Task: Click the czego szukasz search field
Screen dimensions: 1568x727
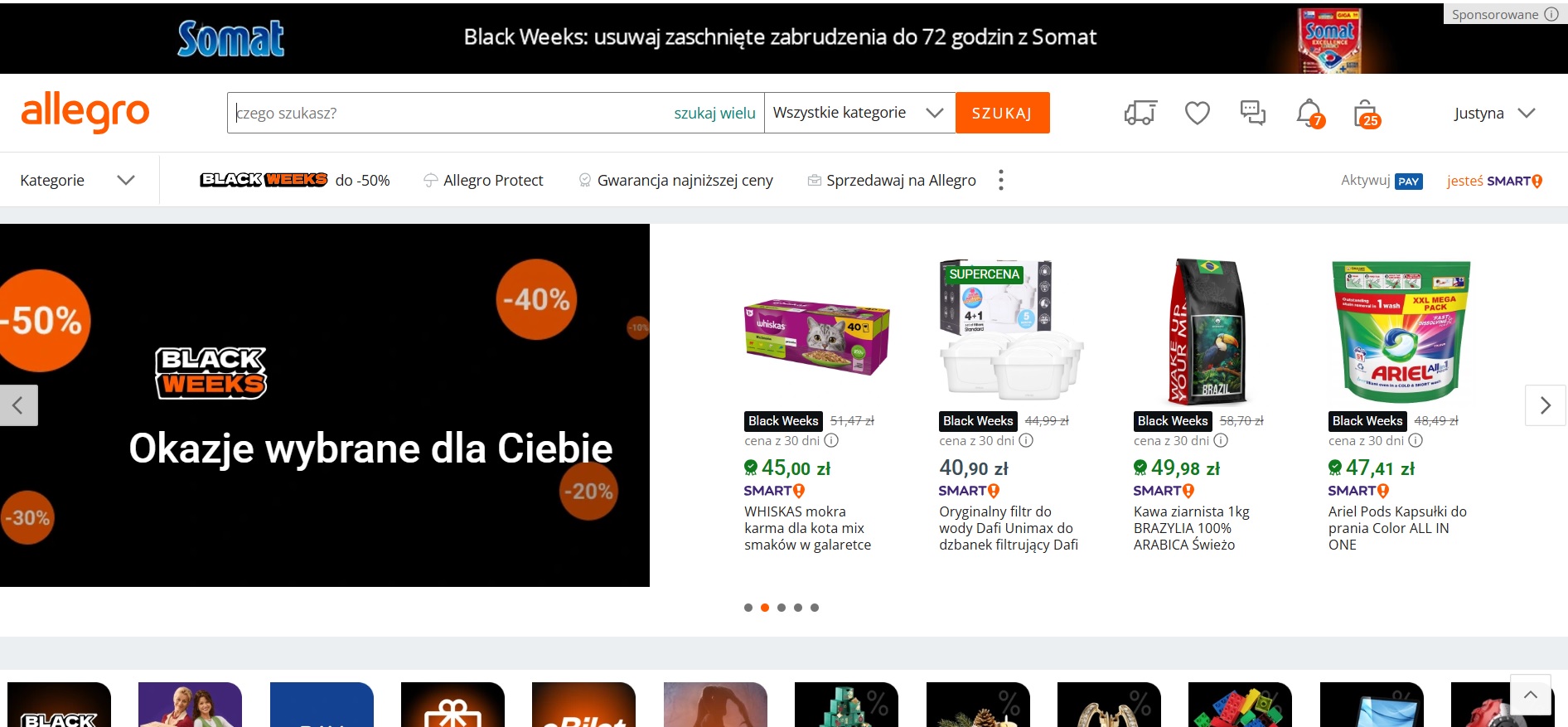Action: click(x=448, y=113)
